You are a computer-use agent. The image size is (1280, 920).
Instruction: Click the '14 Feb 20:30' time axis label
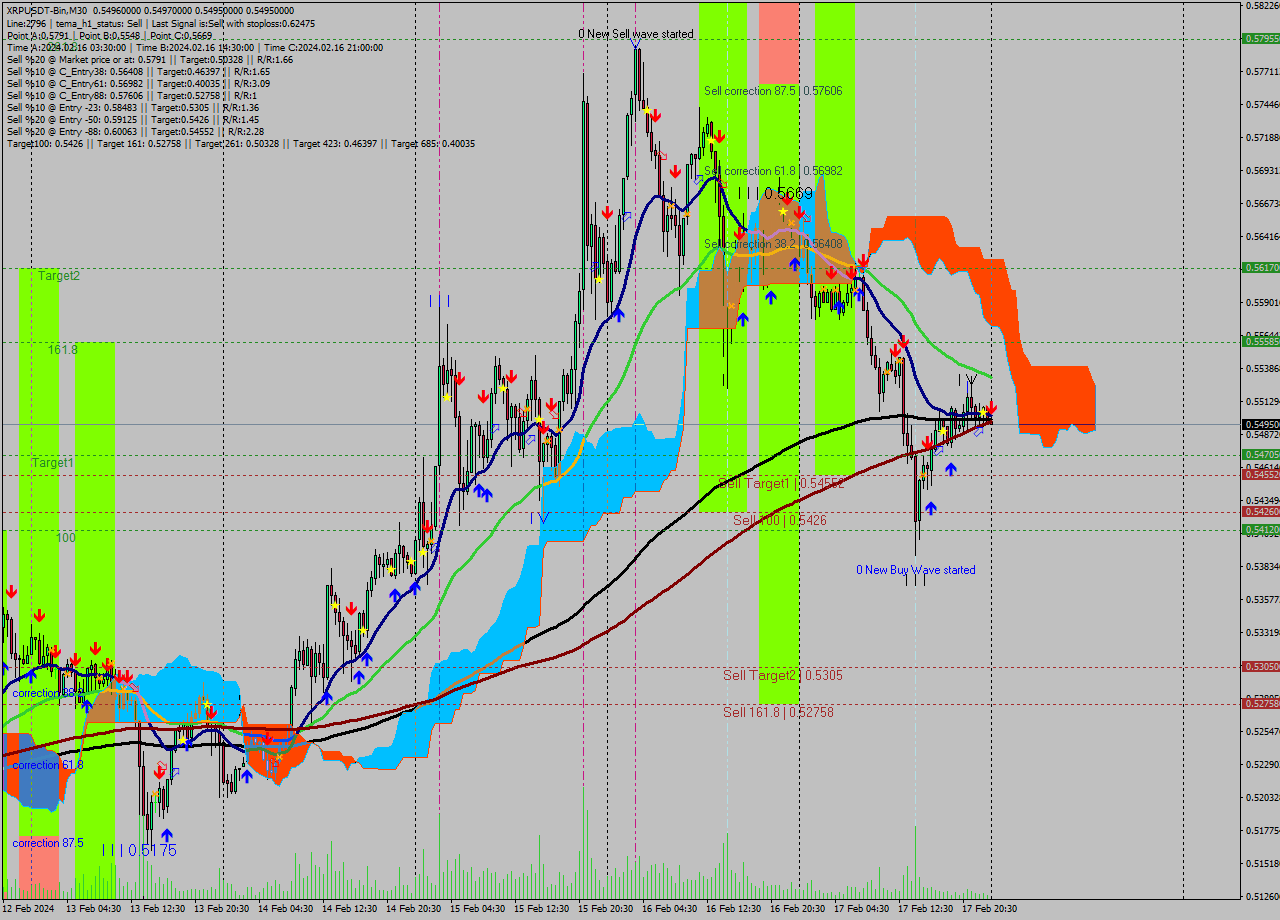click(414, 909)
